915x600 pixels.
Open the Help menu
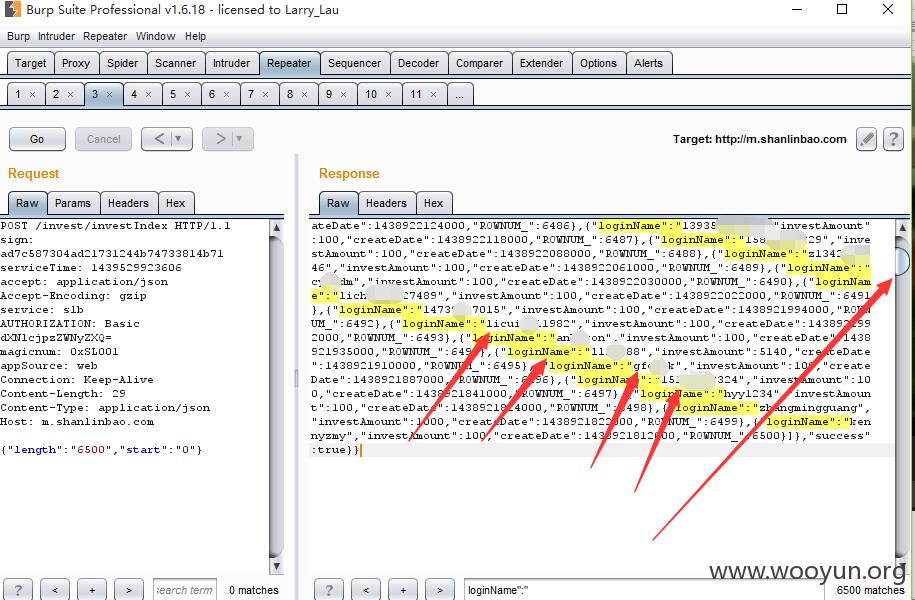click(x=195, y=36)
